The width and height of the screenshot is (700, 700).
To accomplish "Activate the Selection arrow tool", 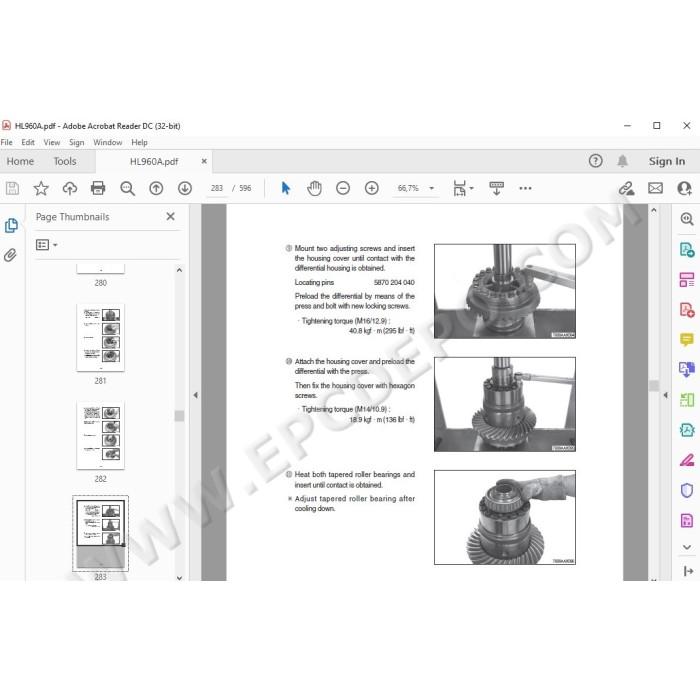I will (x=286, y=188).
